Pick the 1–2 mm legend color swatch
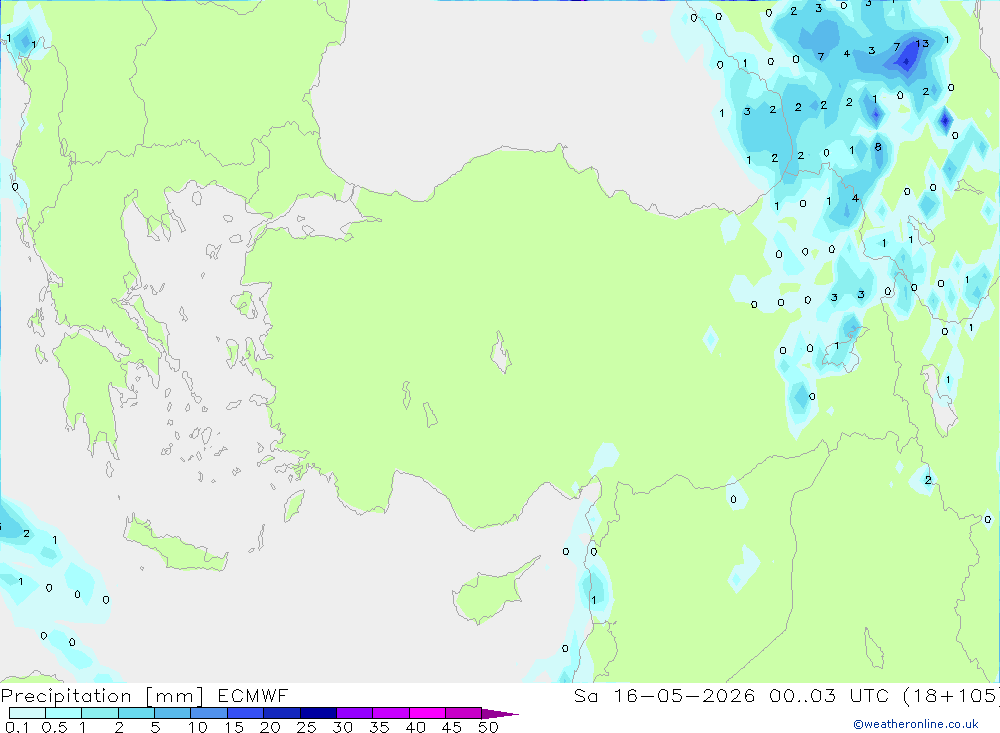 pyautogui.click(x=99, y=713)
